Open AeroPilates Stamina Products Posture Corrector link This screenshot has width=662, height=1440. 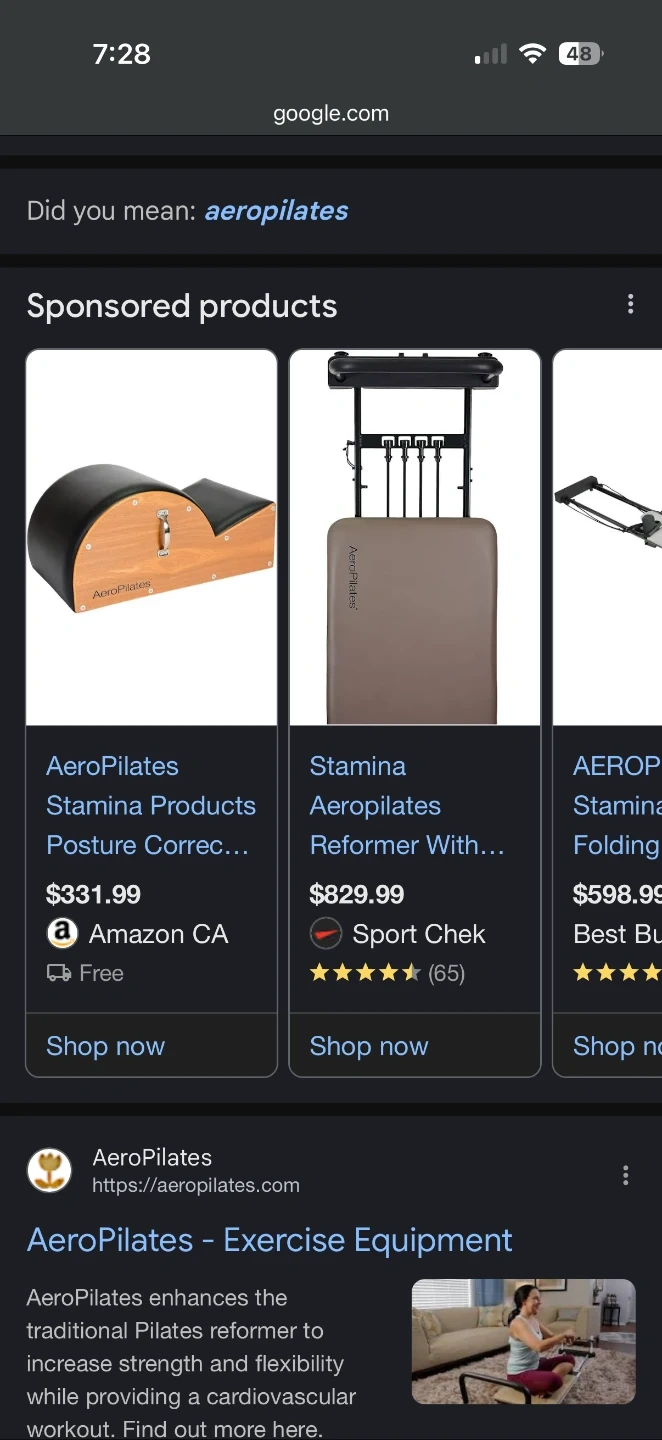click(x=150, y=805)
